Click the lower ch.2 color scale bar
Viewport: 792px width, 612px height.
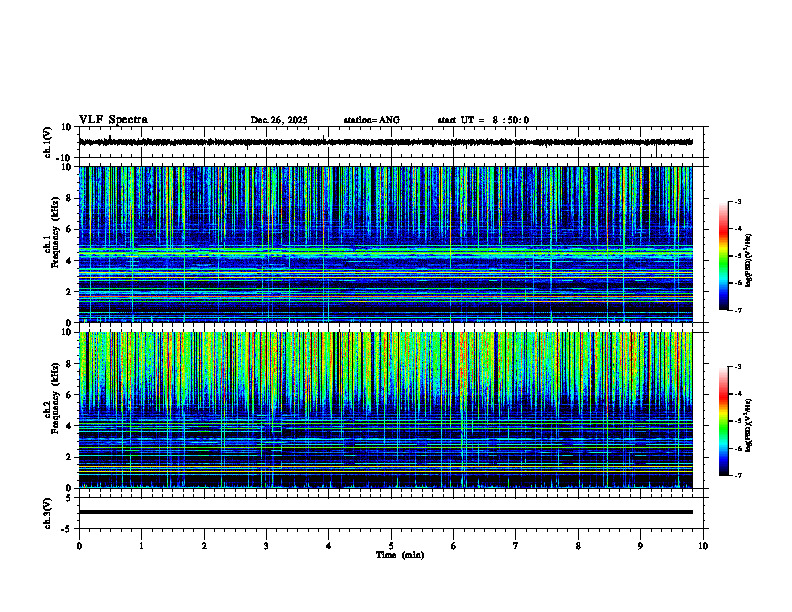[724, 421]
